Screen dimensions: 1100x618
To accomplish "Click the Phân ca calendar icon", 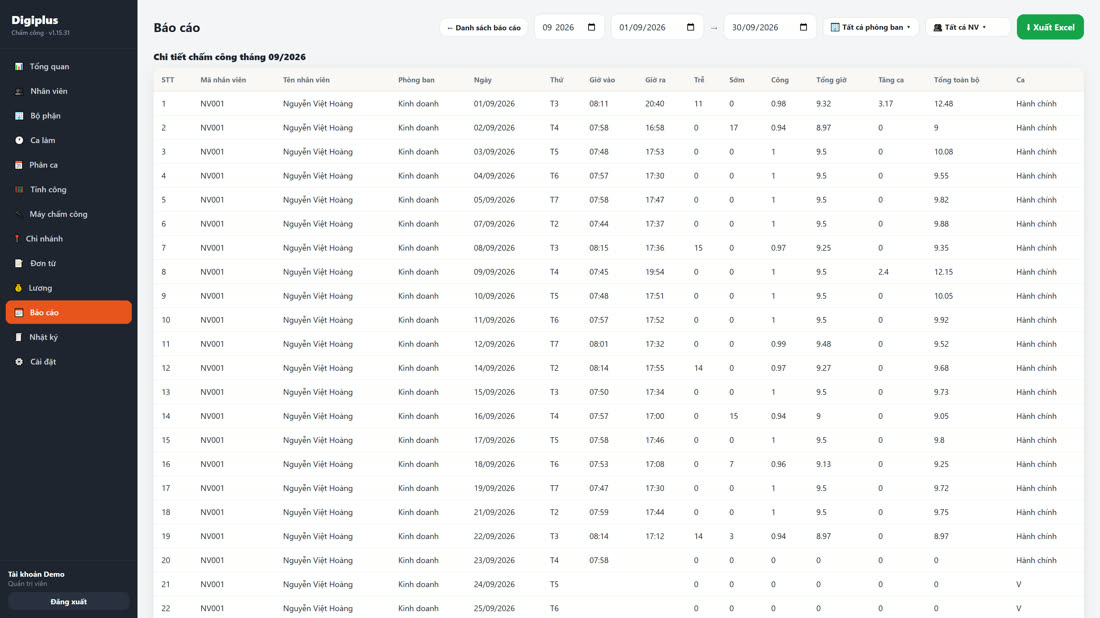I will 19,165.
